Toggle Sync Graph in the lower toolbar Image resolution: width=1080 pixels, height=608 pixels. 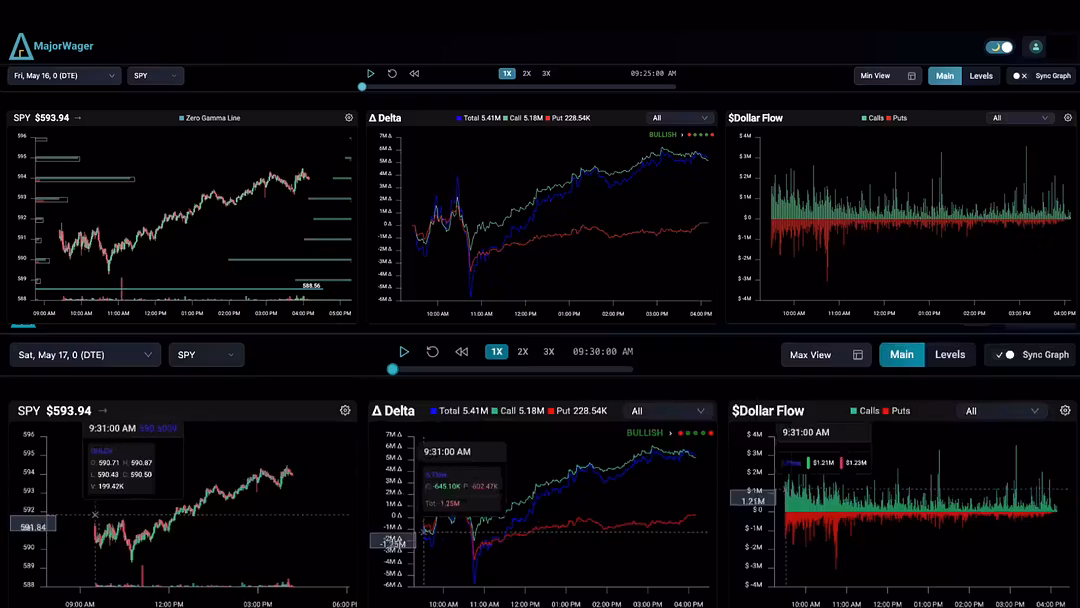1005,355
